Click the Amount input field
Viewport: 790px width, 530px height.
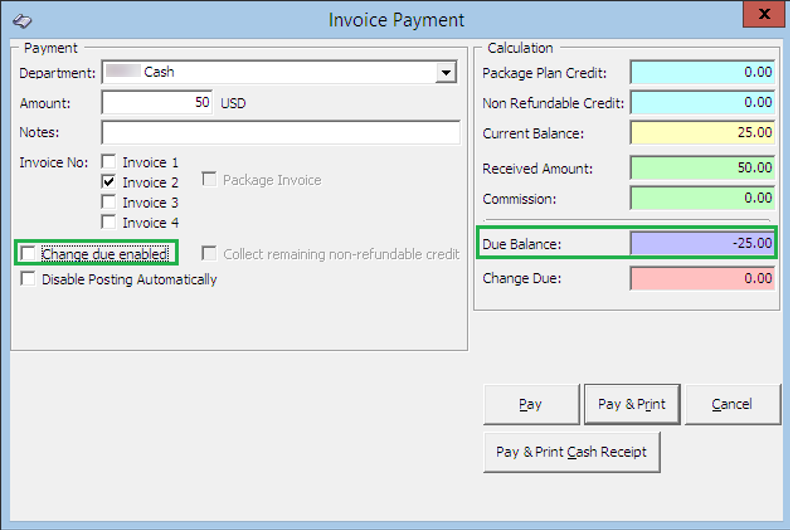pos(157,103)
